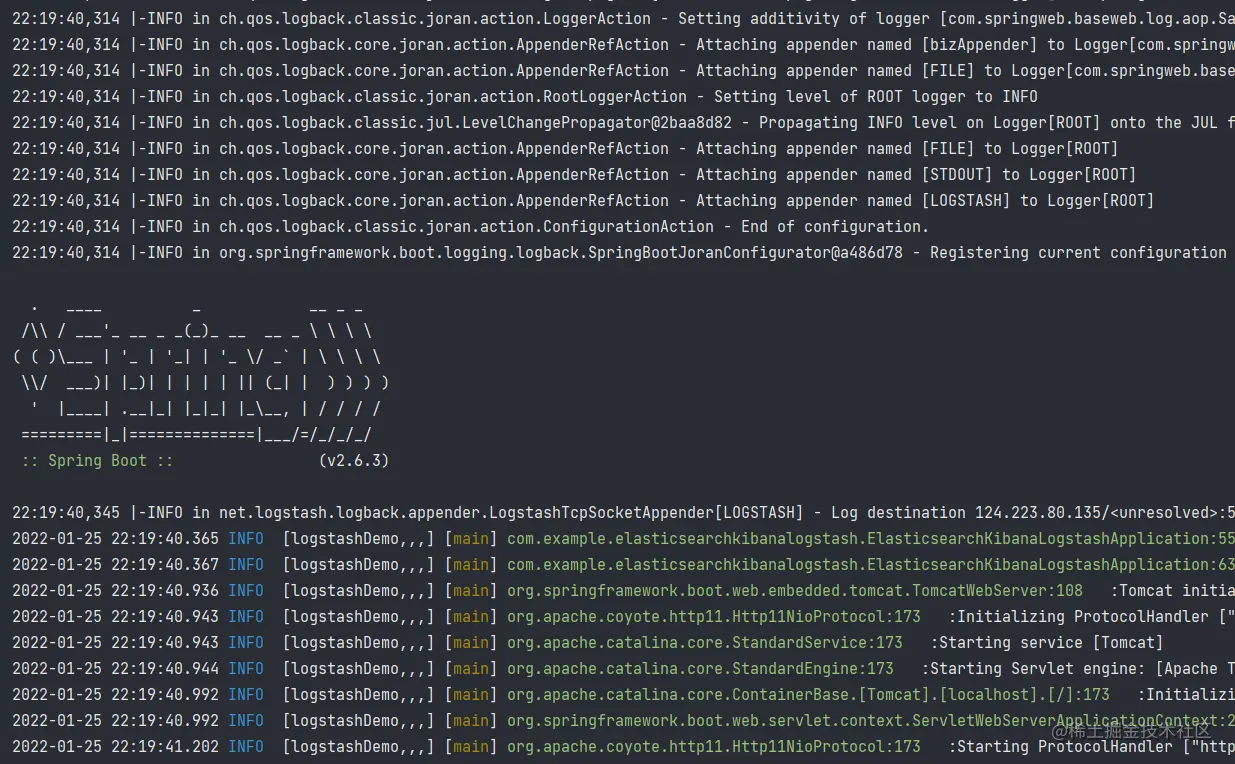Select "SpringBootJoranConfigurator@a486d78" text
The image size is (1235, 764).
coord(745,252)
